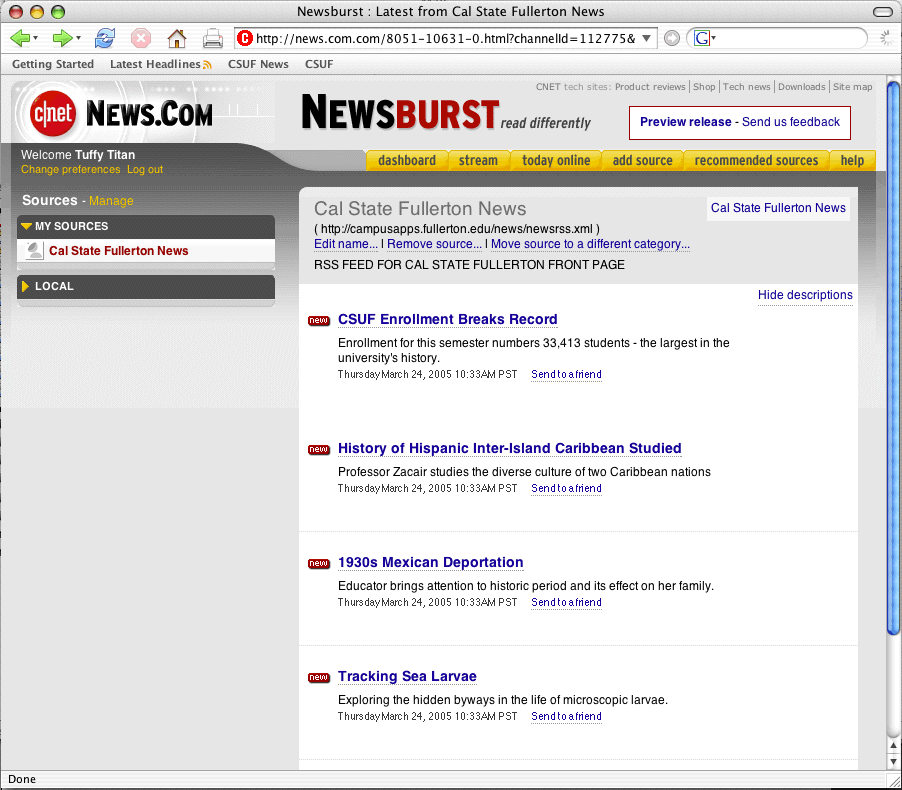The image size is (902, 790).
Task: Click the RSS icon next to Latest Headlines
Action: 207,65
